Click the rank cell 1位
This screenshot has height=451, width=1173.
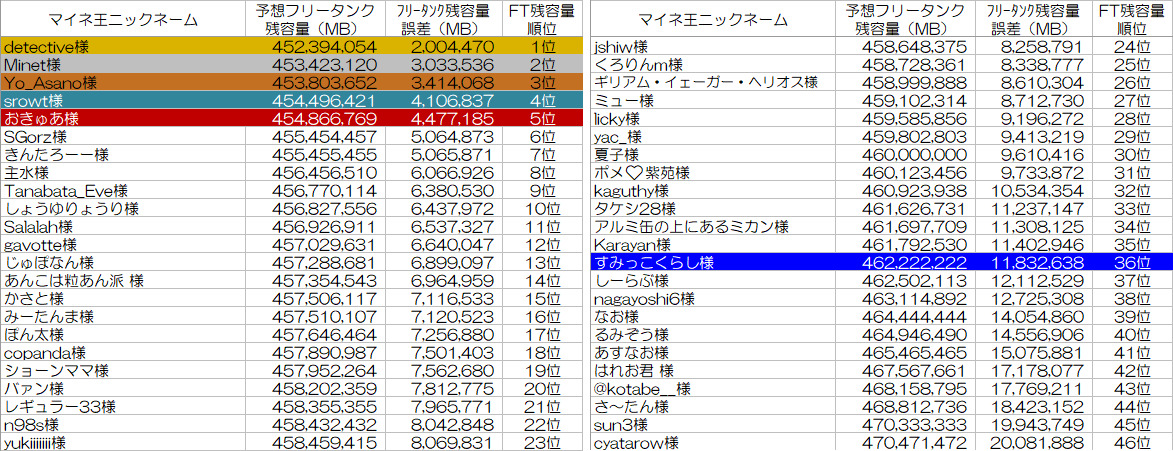(x=542, y=47)
